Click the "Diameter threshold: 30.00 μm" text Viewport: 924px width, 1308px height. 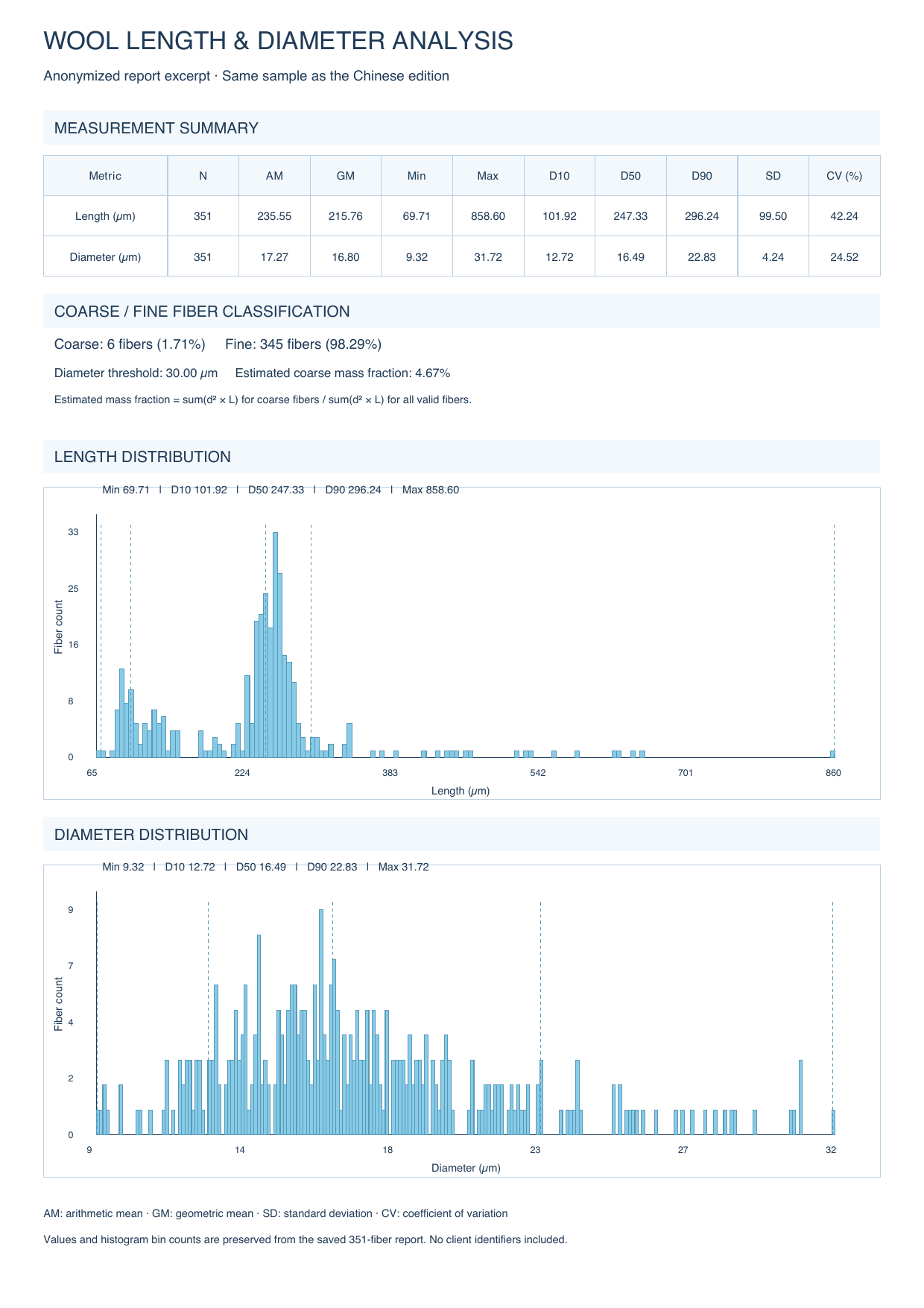[136, 373]
